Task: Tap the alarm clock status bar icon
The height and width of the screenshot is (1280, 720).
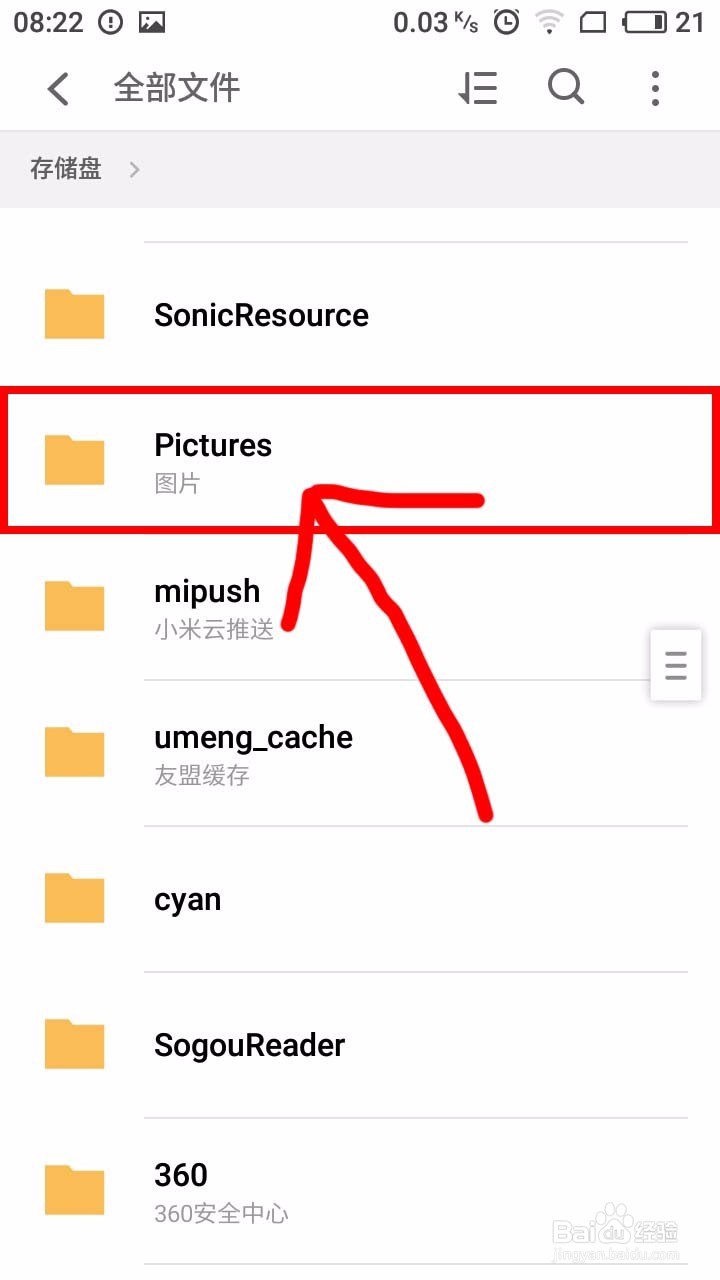Action: [x=507, y=22]
